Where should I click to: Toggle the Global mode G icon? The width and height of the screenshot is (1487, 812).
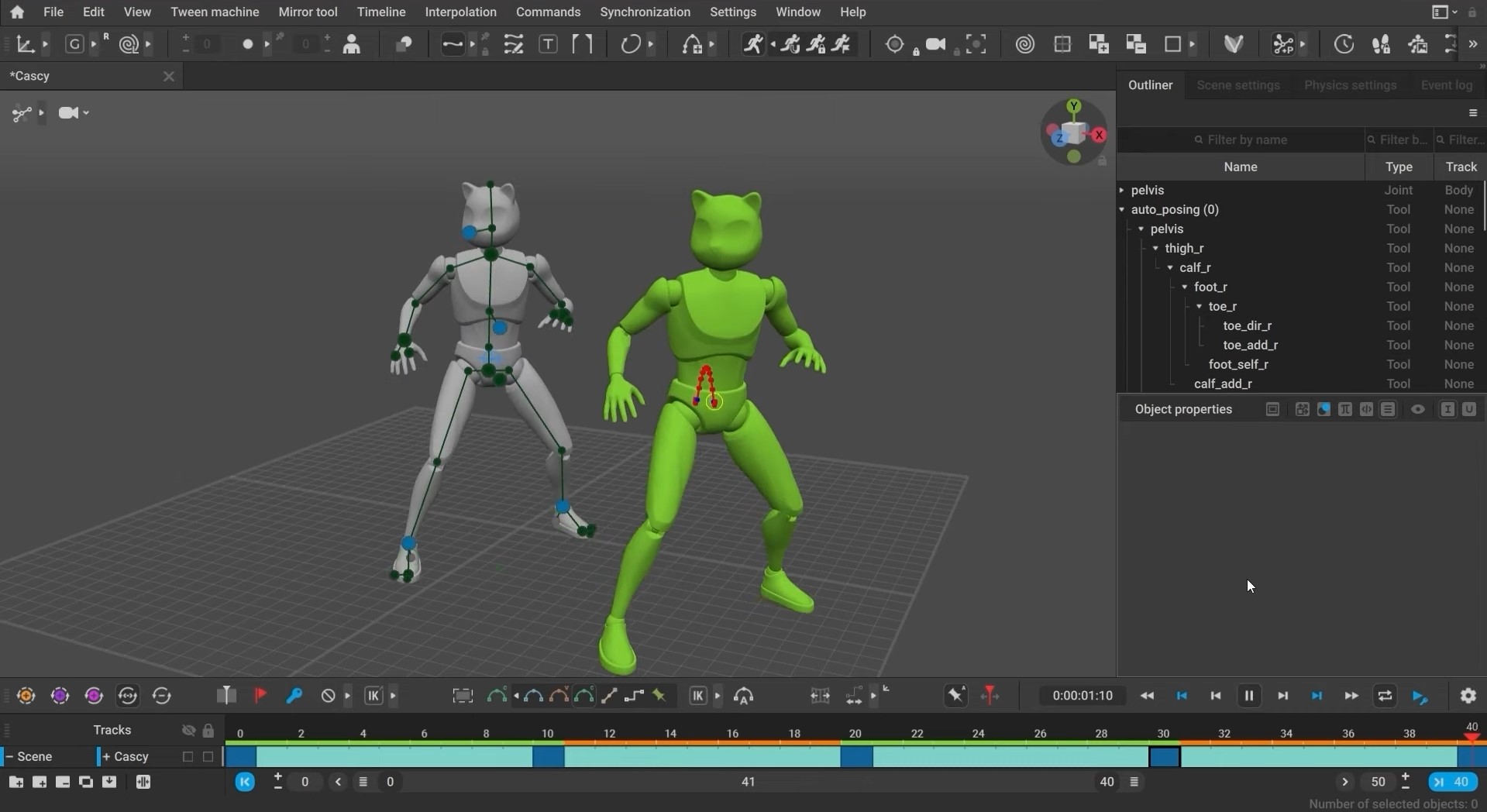tap(74, 44)
